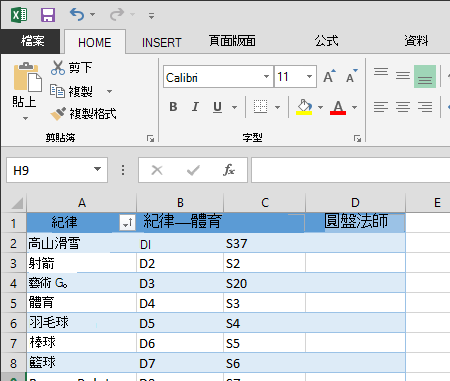Open the font size 11 dropdown
The width and height of the screenshot is (450, 381).
309,77
